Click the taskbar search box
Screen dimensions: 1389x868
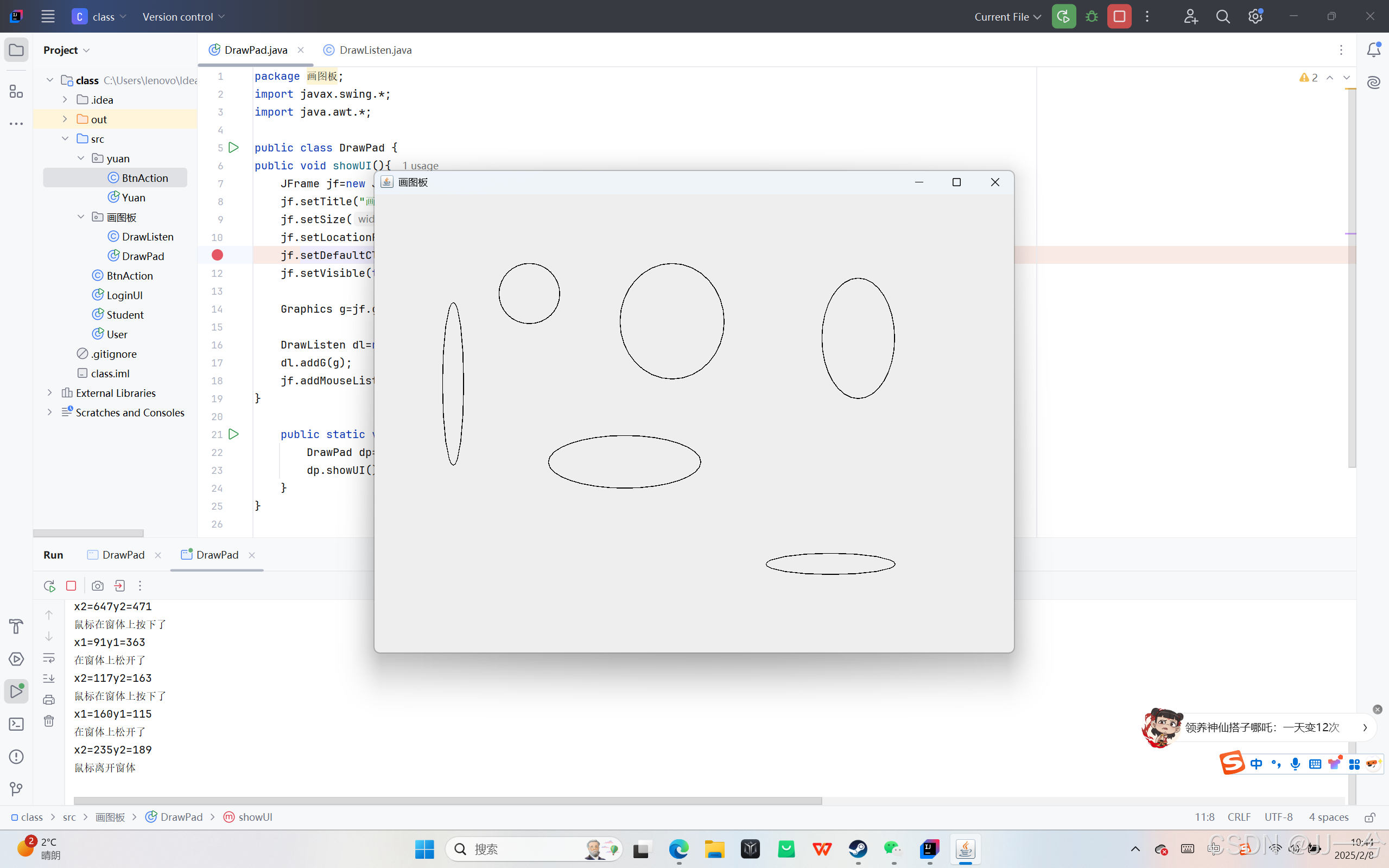(x=534, y=849)
